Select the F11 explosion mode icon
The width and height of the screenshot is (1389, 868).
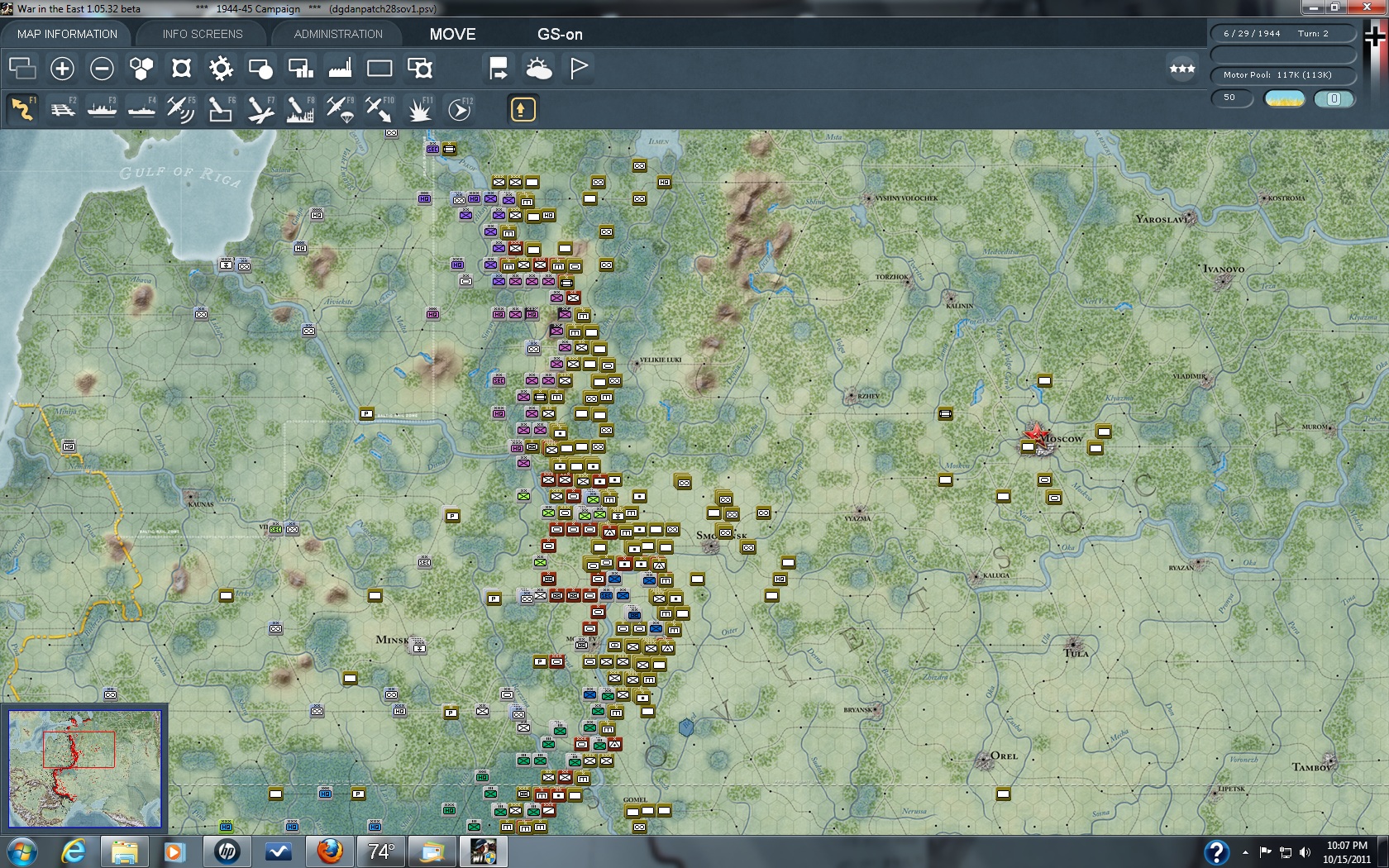tap(419, 109)
